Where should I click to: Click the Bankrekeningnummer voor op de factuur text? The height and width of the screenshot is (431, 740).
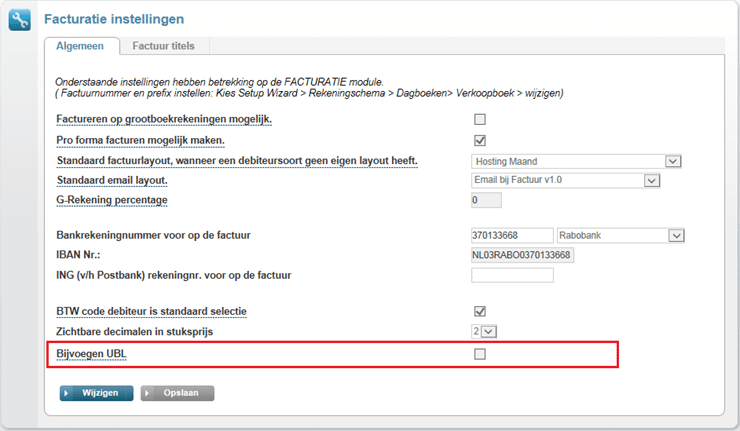point(153,236)
